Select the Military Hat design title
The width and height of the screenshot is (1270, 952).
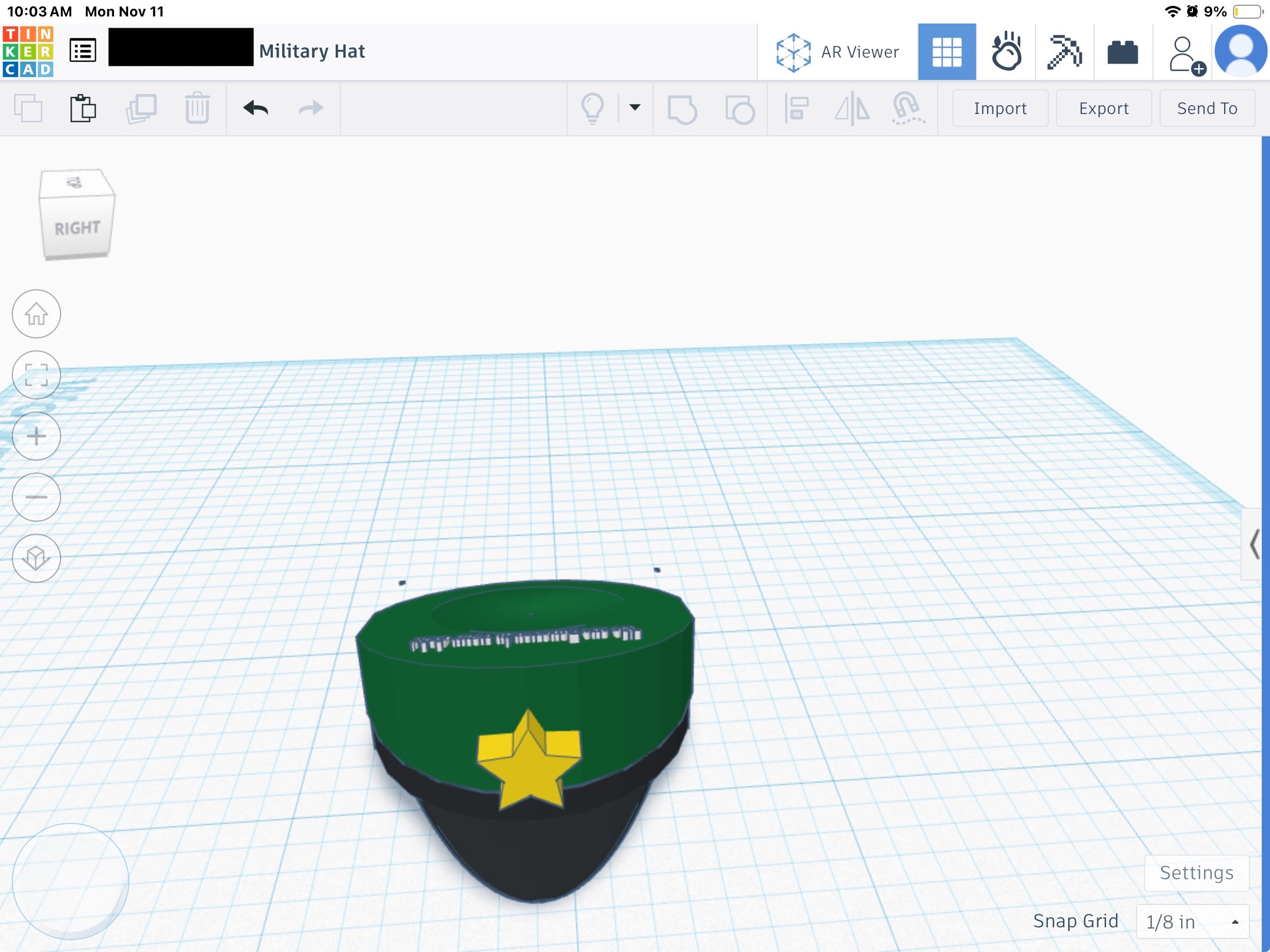312,51
